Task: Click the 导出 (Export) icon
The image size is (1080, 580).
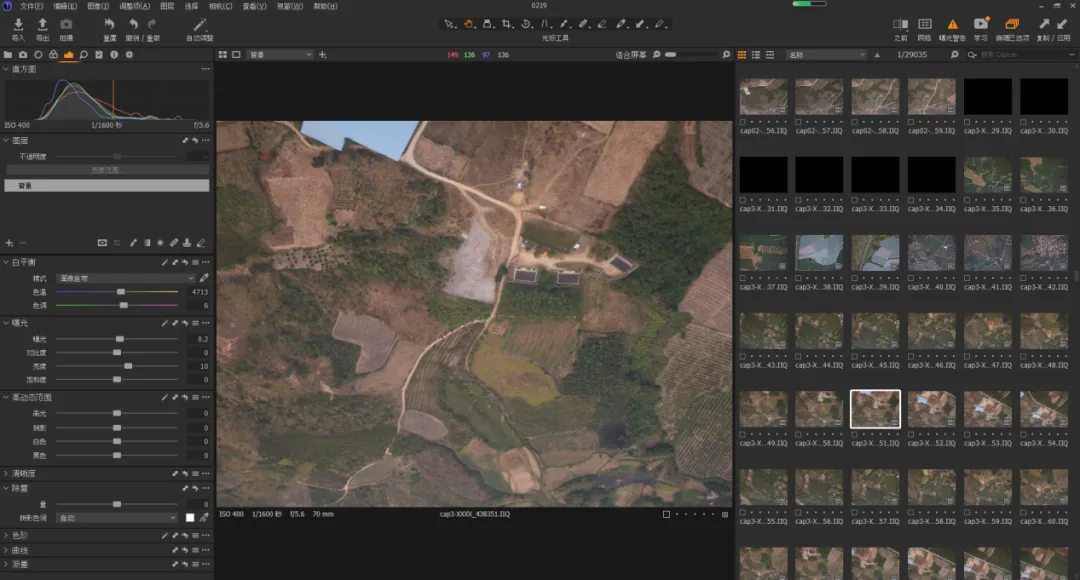Action: [42, 24]
